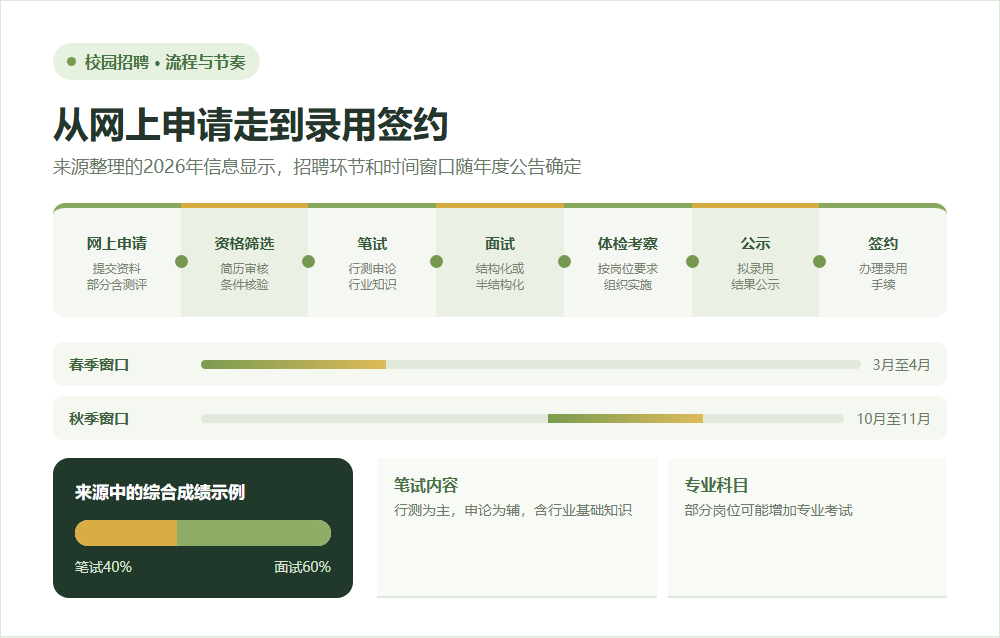Click the dot between 资格筛选 and 笔试

[309, 262]
